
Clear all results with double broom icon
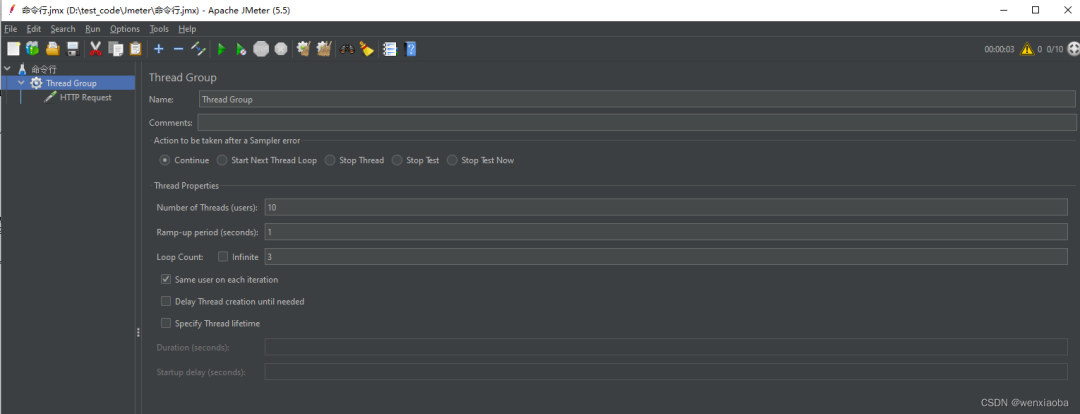(x=324, y=49)
